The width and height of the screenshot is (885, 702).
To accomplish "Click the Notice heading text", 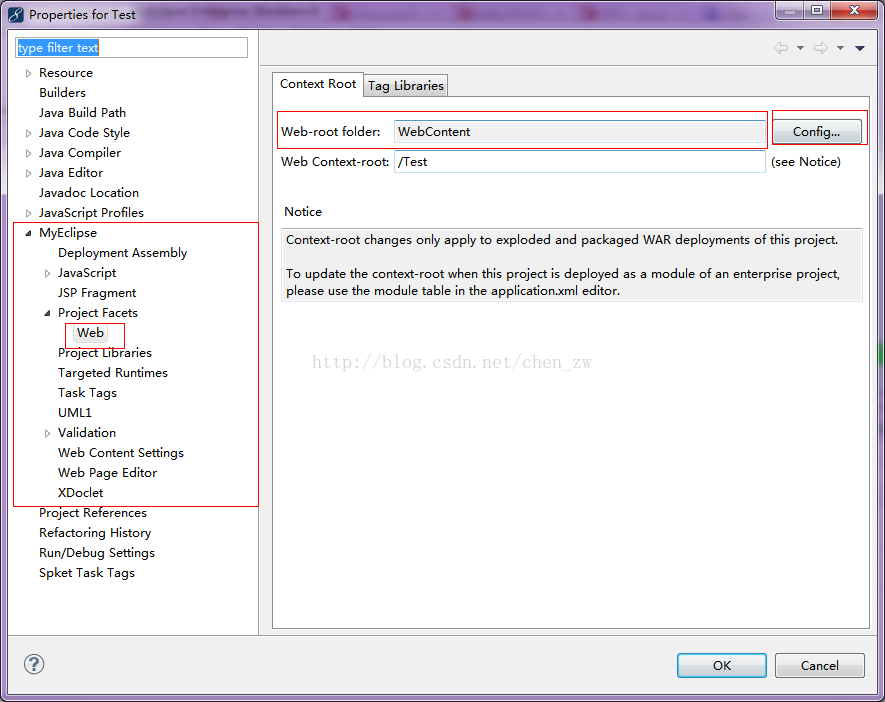I will click(303, 212).
